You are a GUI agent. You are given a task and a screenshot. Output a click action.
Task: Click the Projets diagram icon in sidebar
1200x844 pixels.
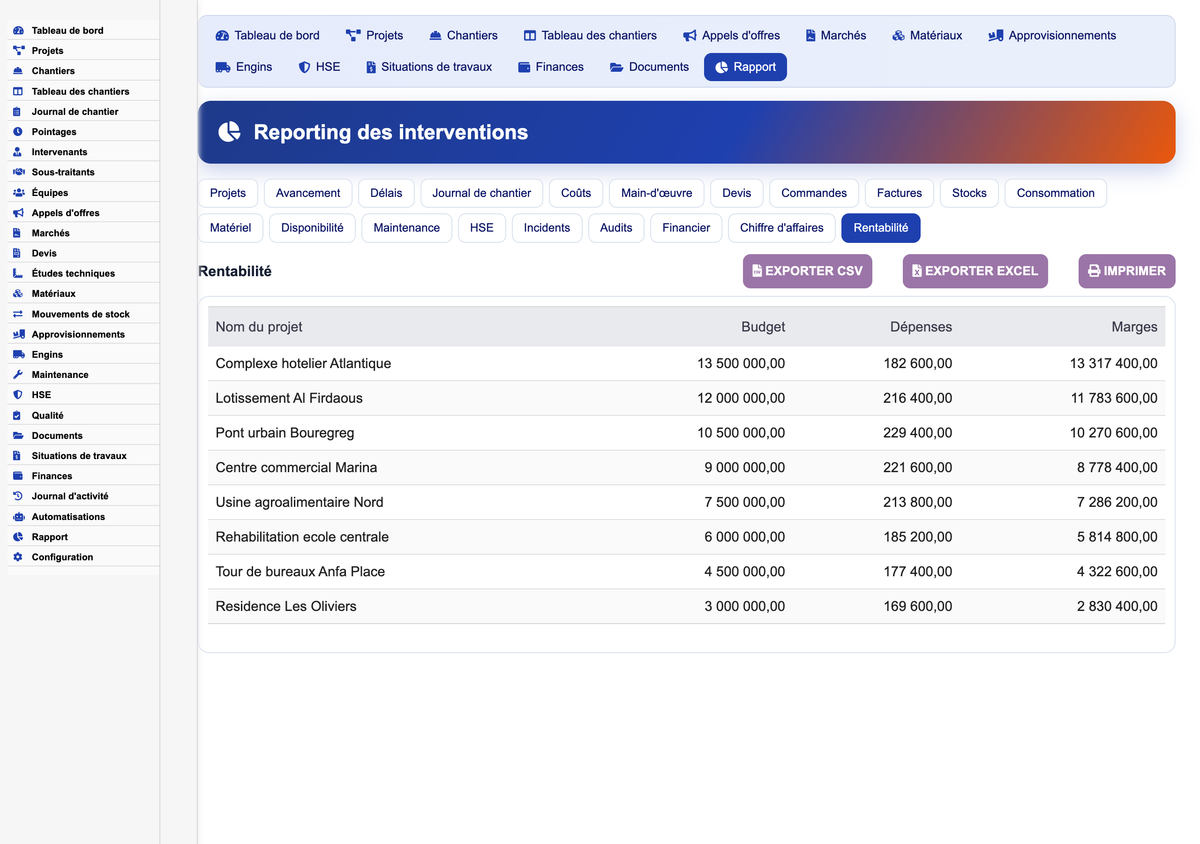tap(18, 50)
